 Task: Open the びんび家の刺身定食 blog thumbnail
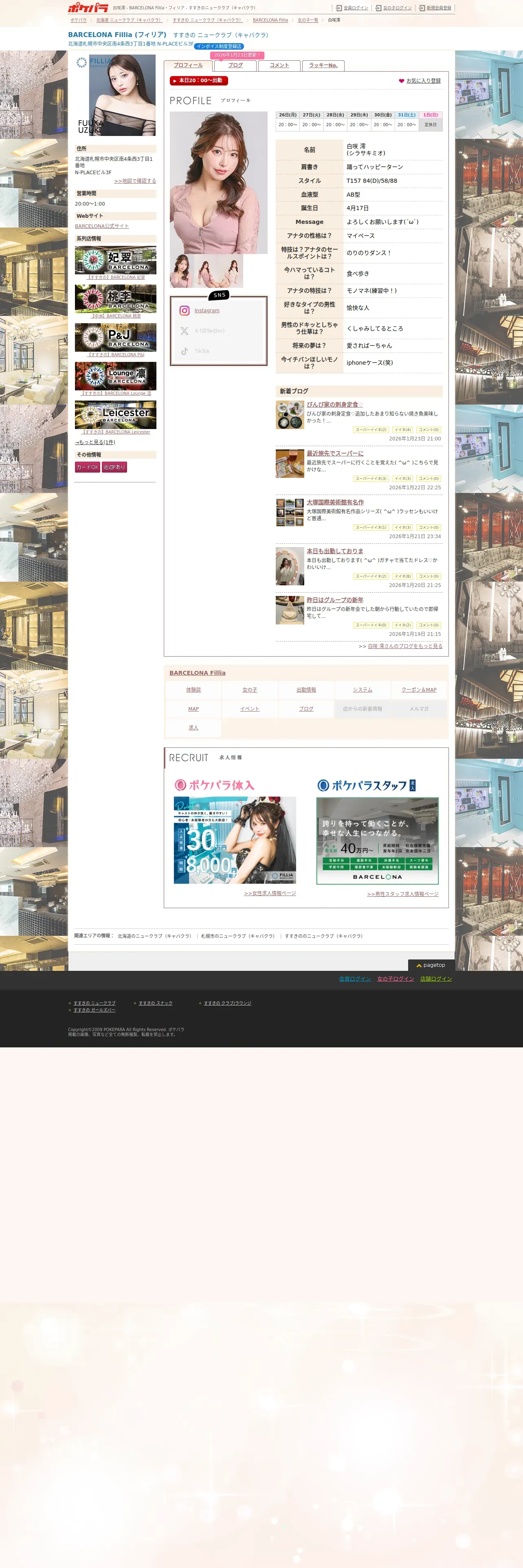pos(290,414)
